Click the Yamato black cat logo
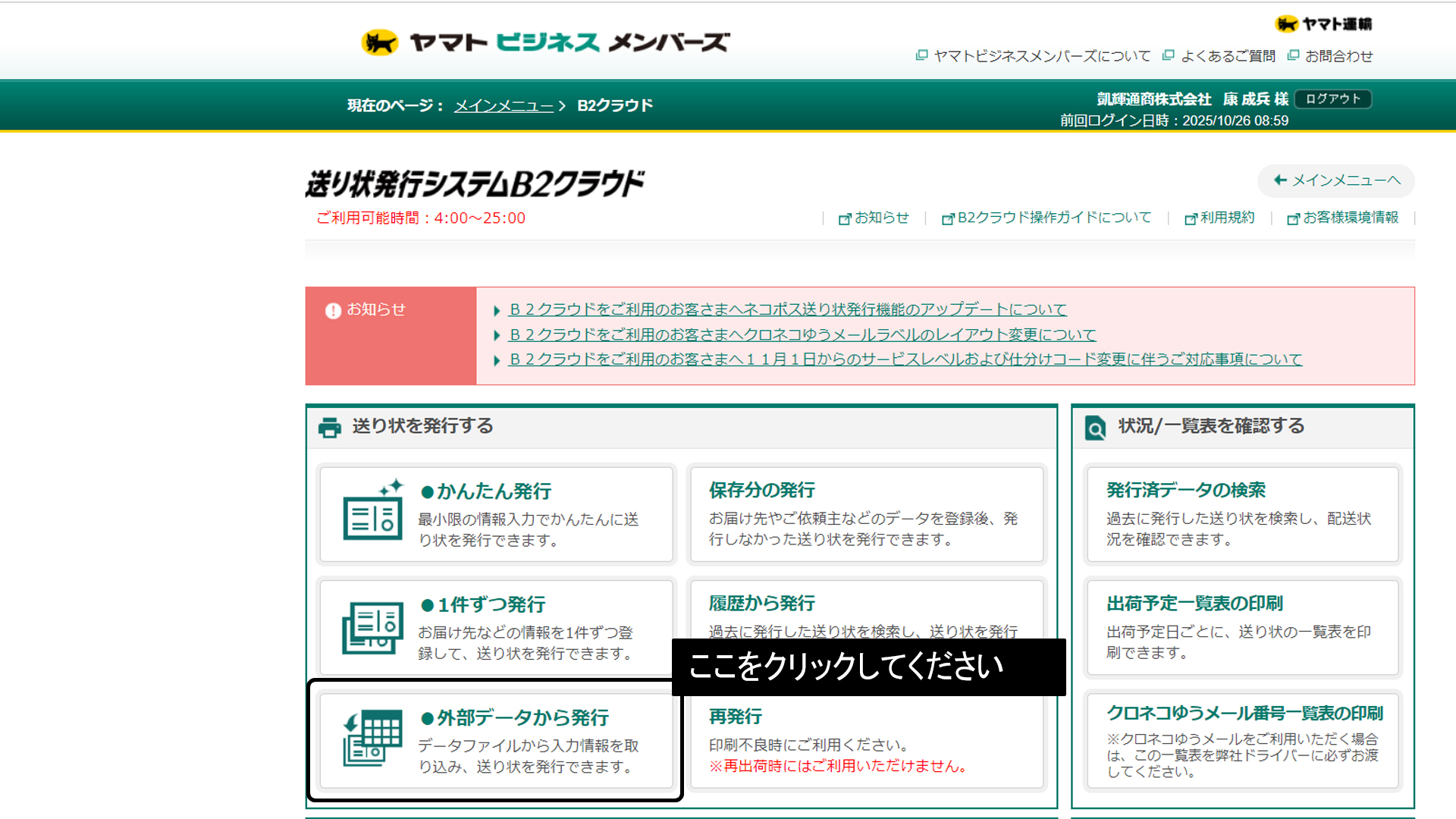This screenshot has width=1456, height=819. click(379, 42)
